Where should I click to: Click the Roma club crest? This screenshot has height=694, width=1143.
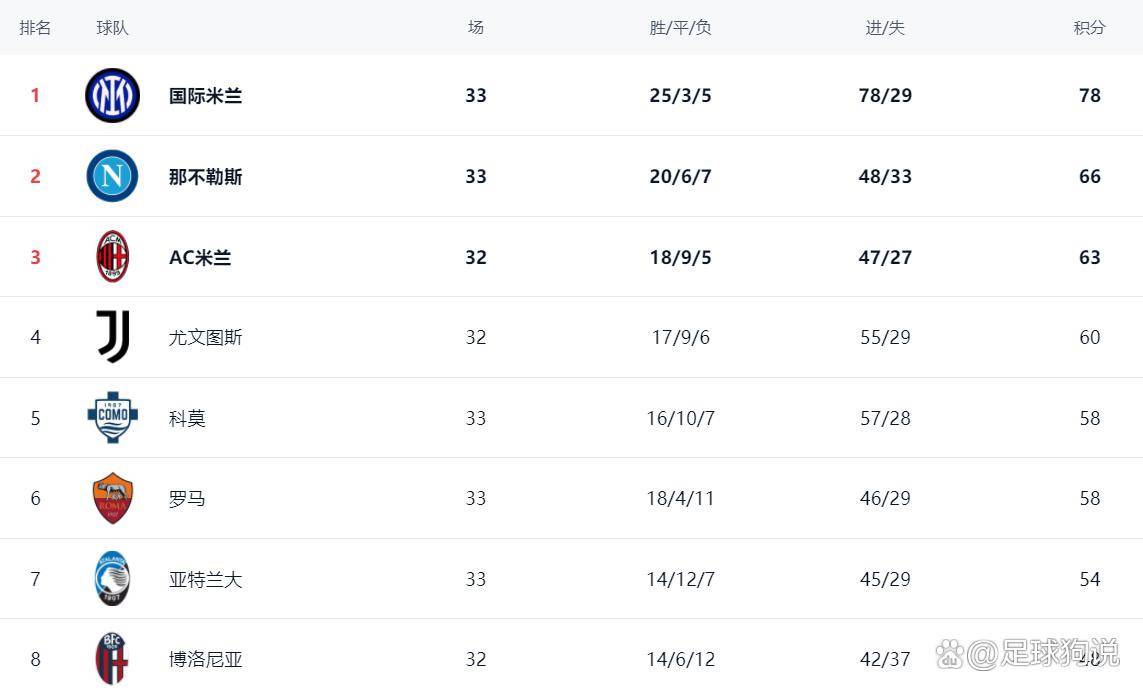point(112,498)
